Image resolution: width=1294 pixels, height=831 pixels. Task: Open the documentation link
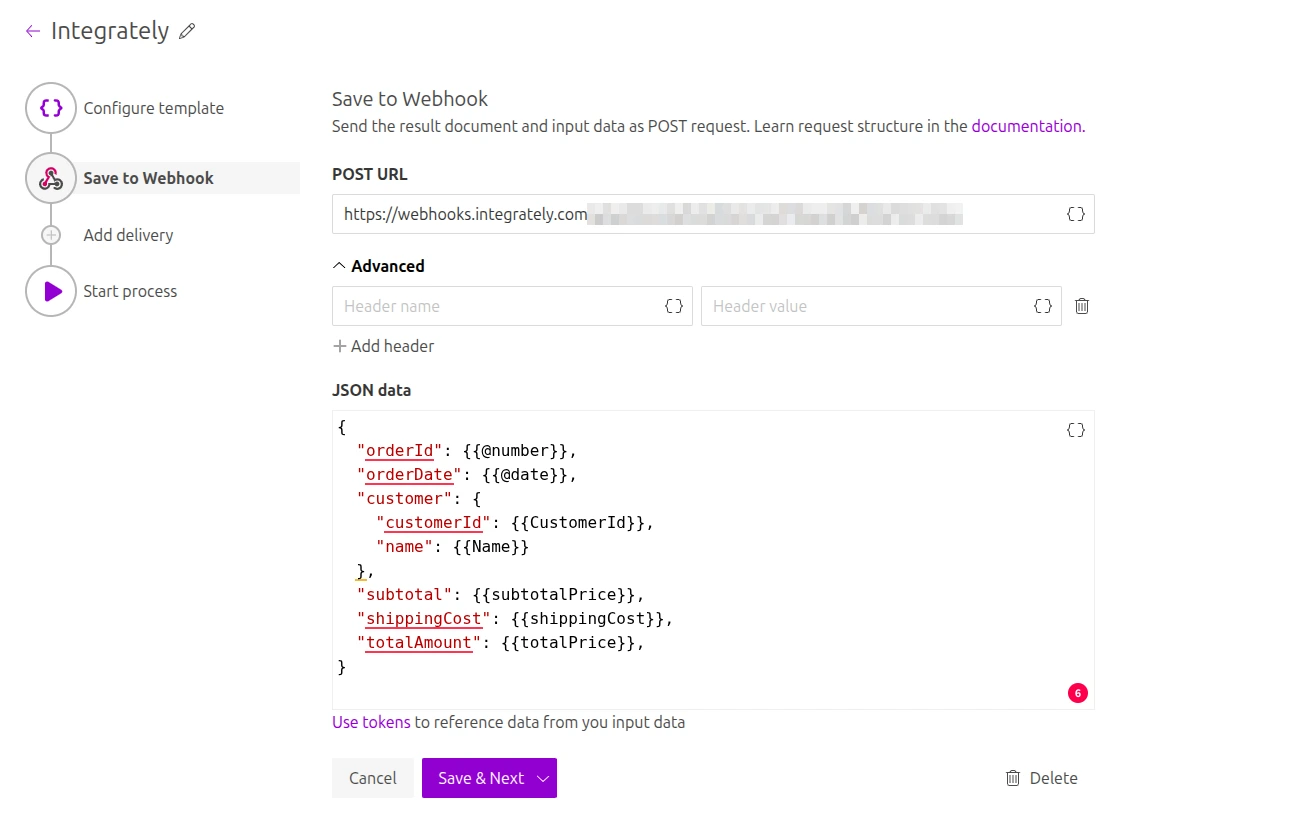1026,126
